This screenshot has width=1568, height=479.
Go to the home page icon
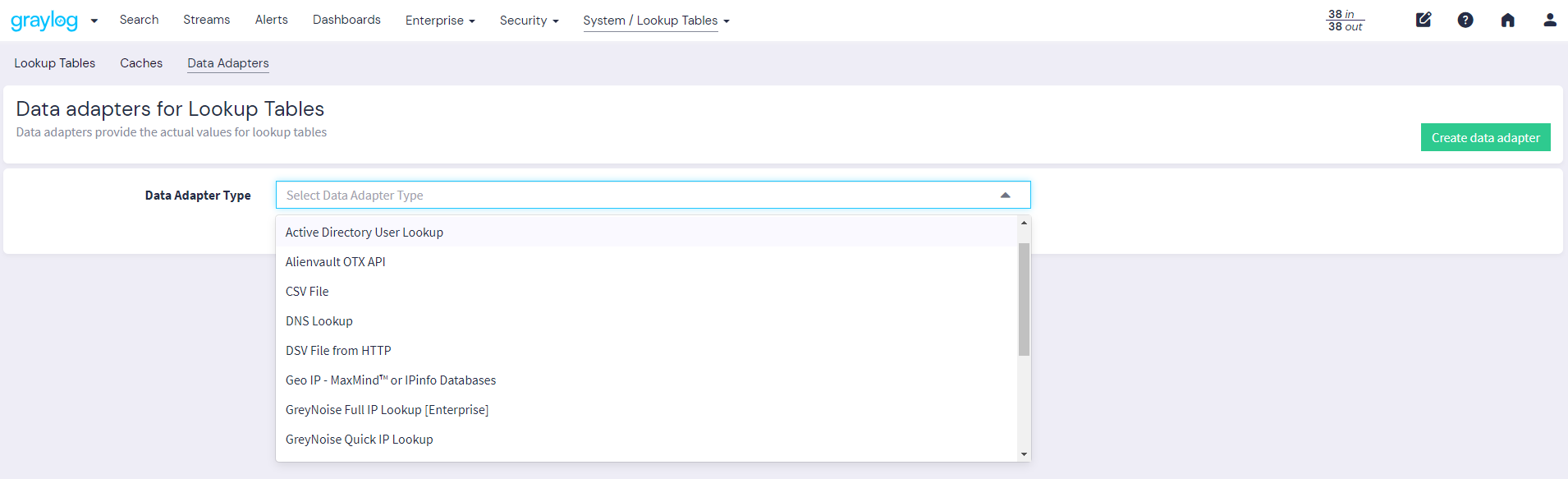click(1507, 20)
